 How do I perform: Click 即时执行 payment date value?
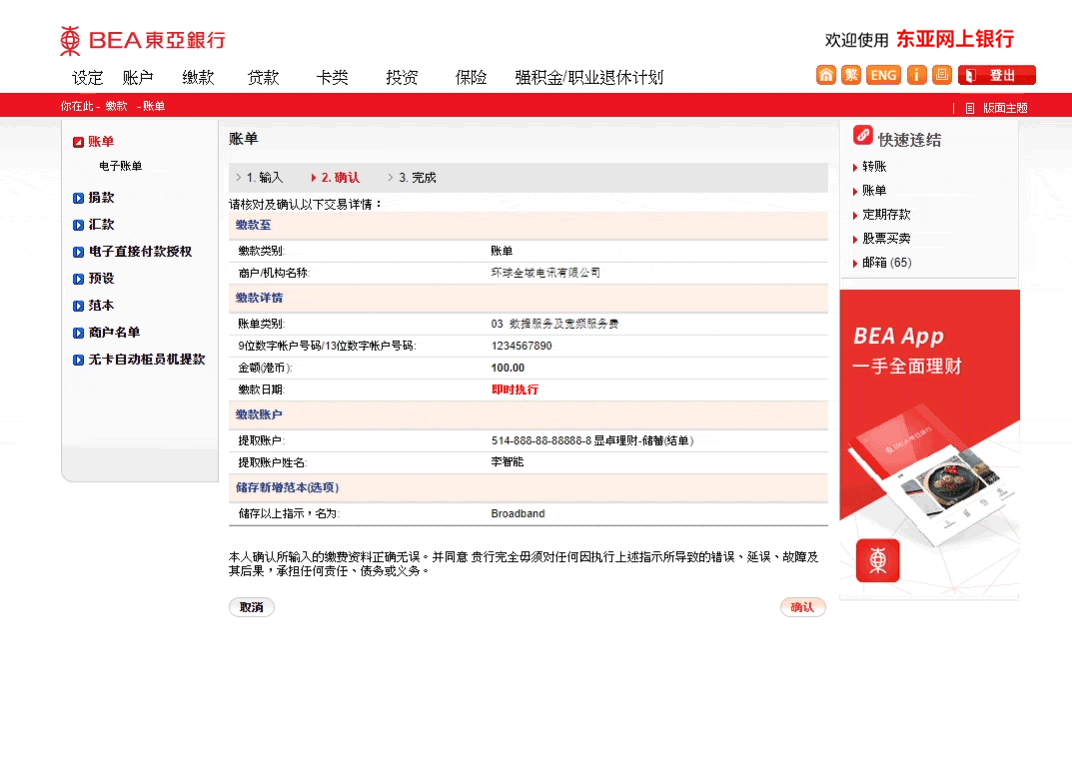(x=515, y=390)
